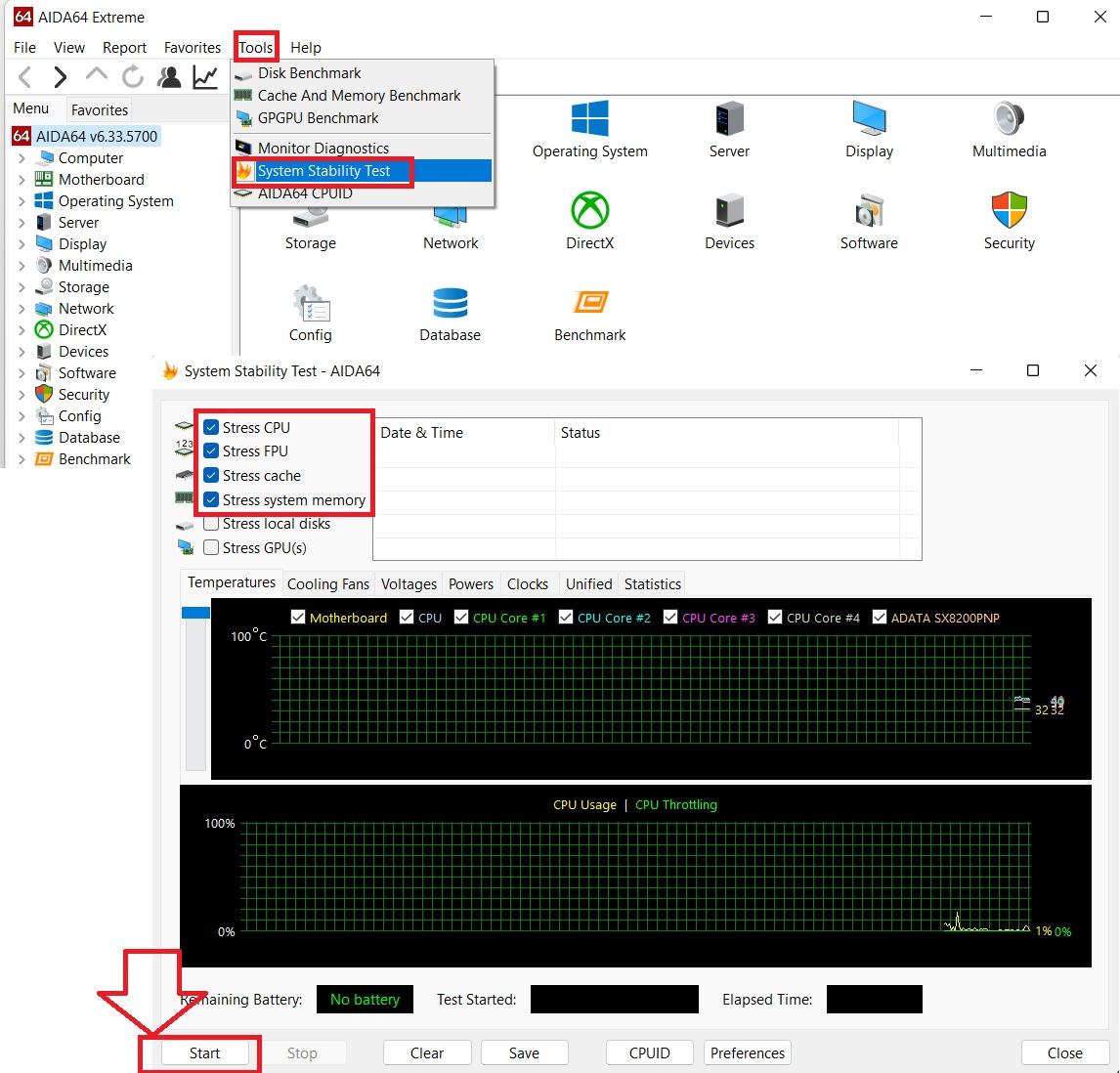This screenshot has width=1120, height=1073.
Task: Open the DirectX category icon
Action: [x=590, y=210]
